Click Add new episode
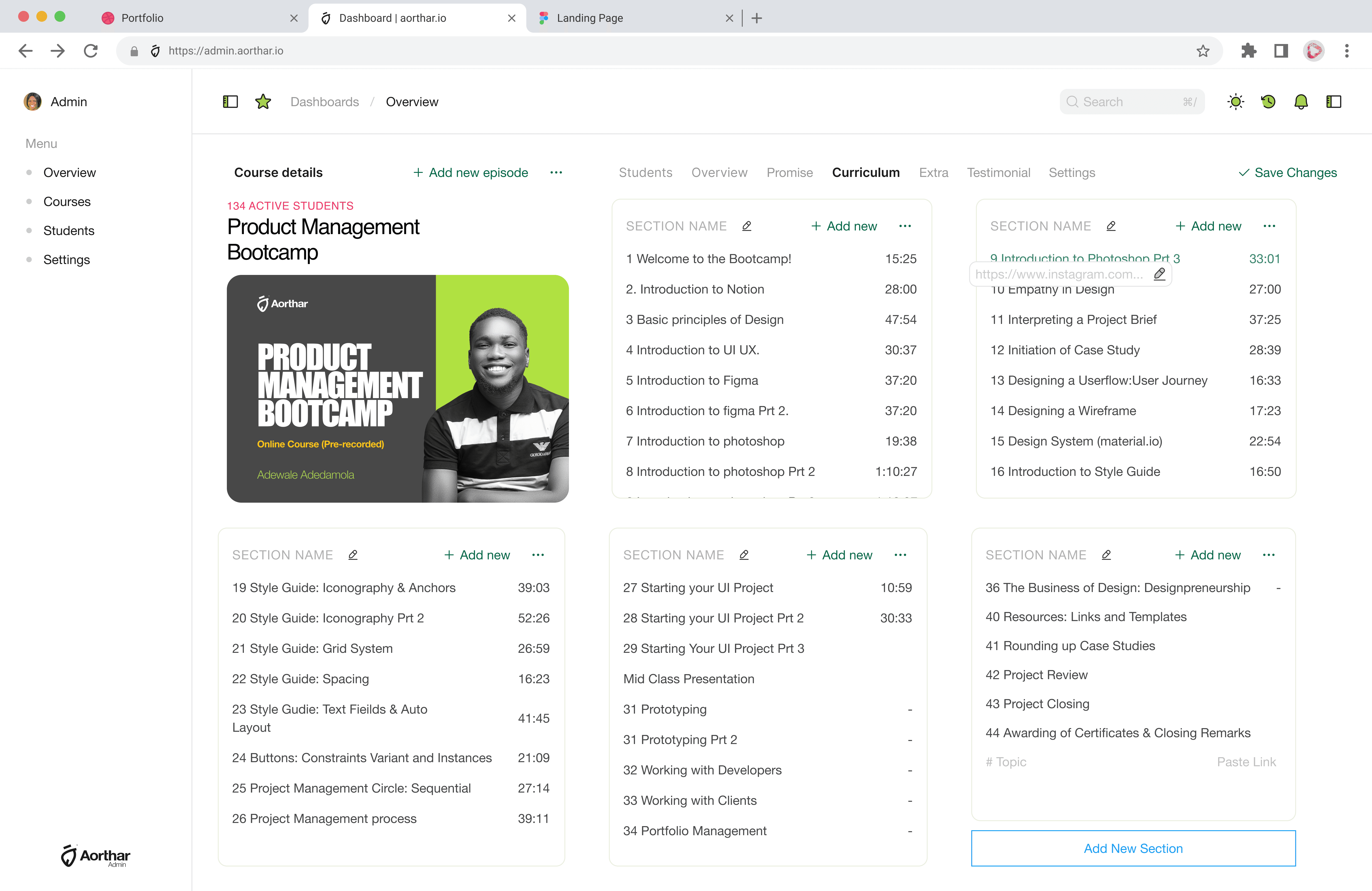The width and height of the screenshot is (1372, 891). (470, 172)
